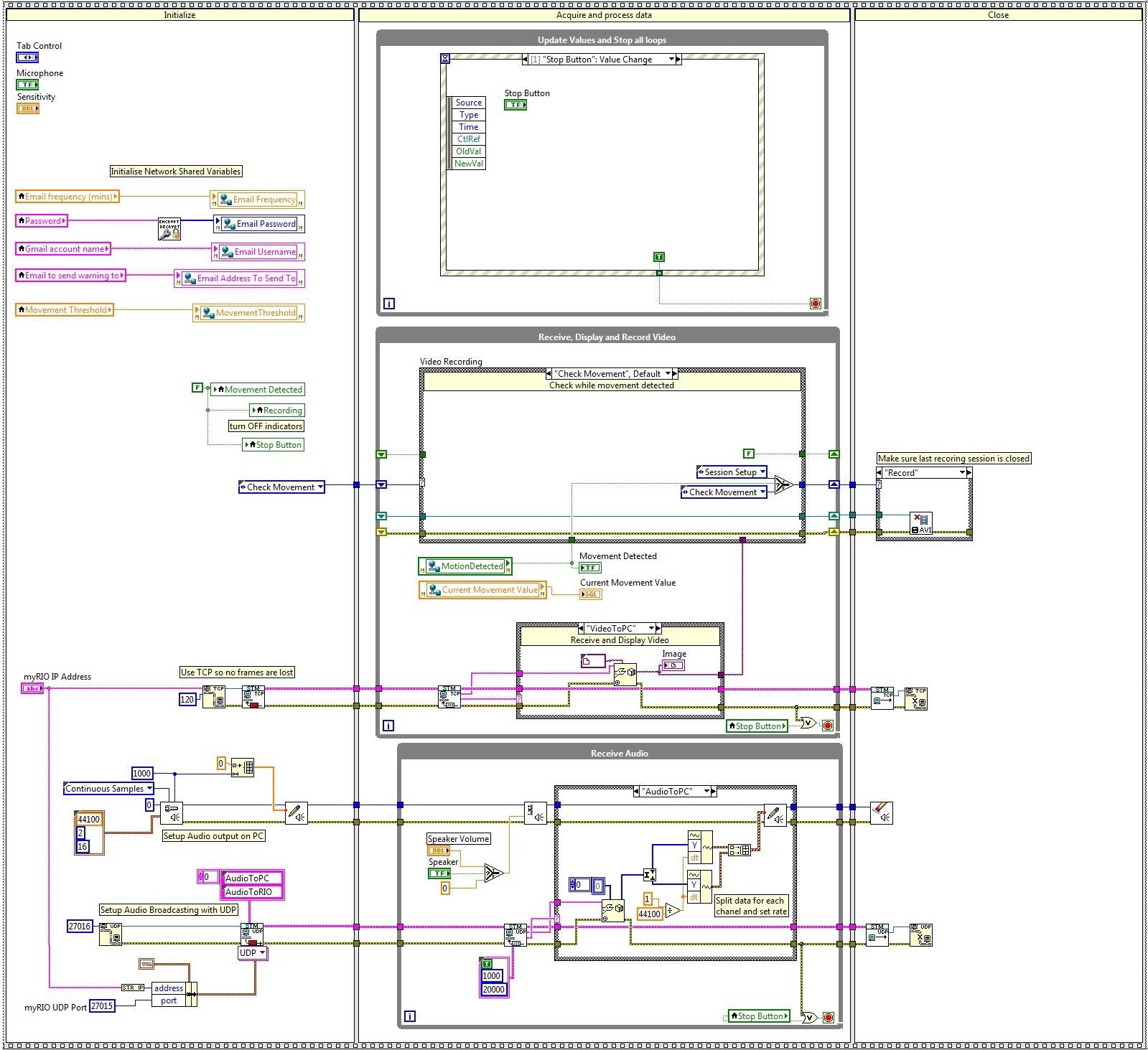Click the Image indicator terminal

[x=673, y=665]
